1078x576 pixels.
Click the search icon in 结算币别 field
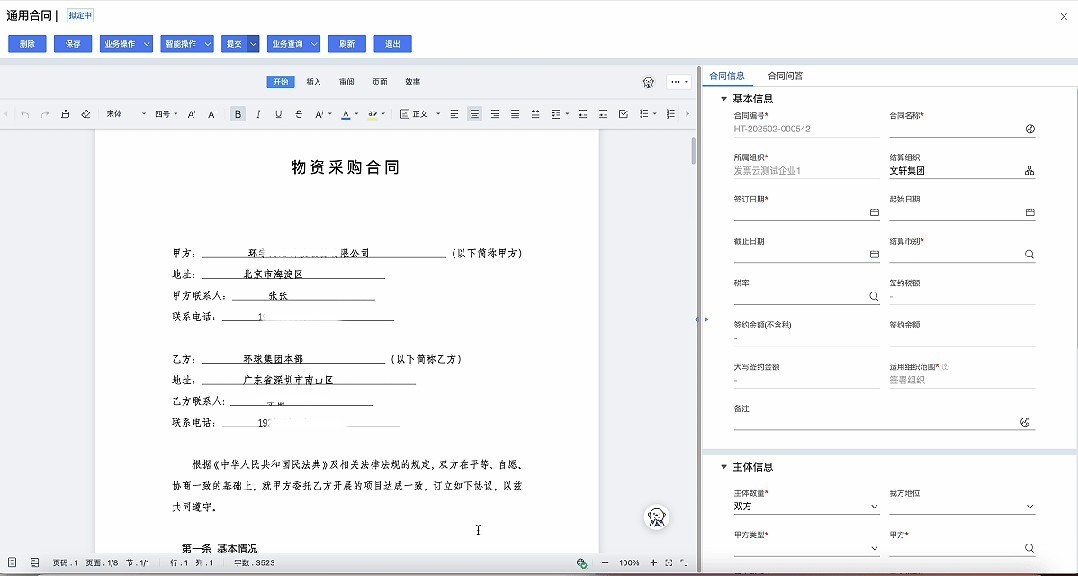click(1029, 255)
